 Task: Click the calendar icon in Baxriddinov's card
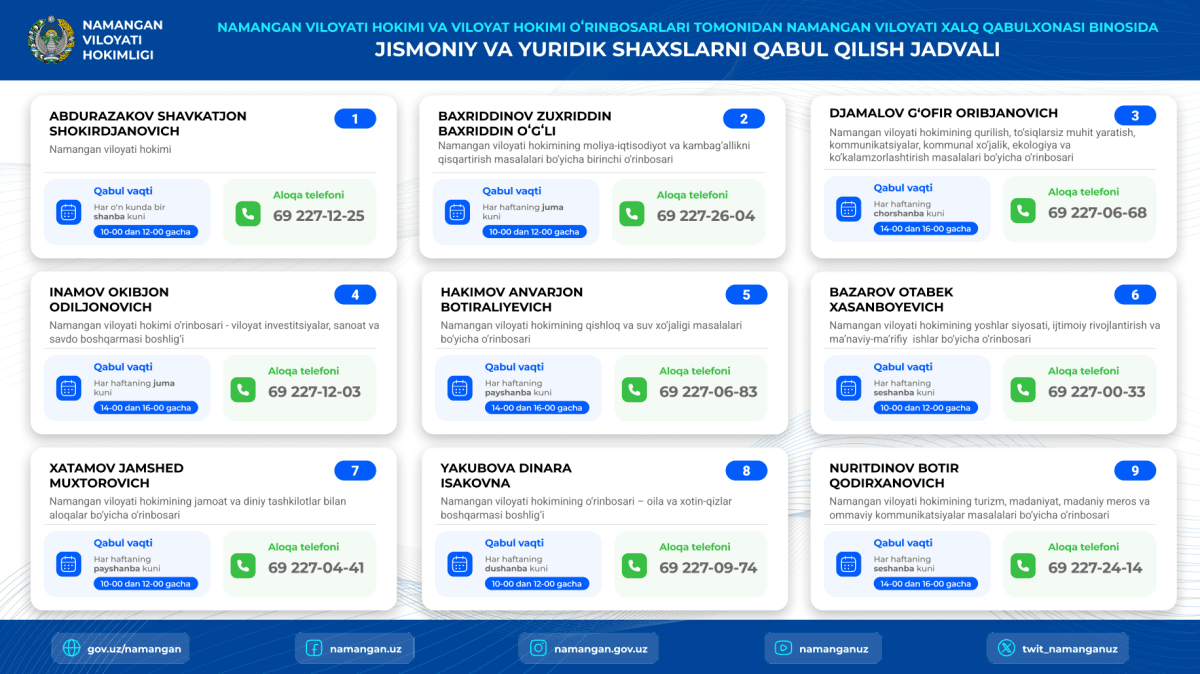click(458, 212)
